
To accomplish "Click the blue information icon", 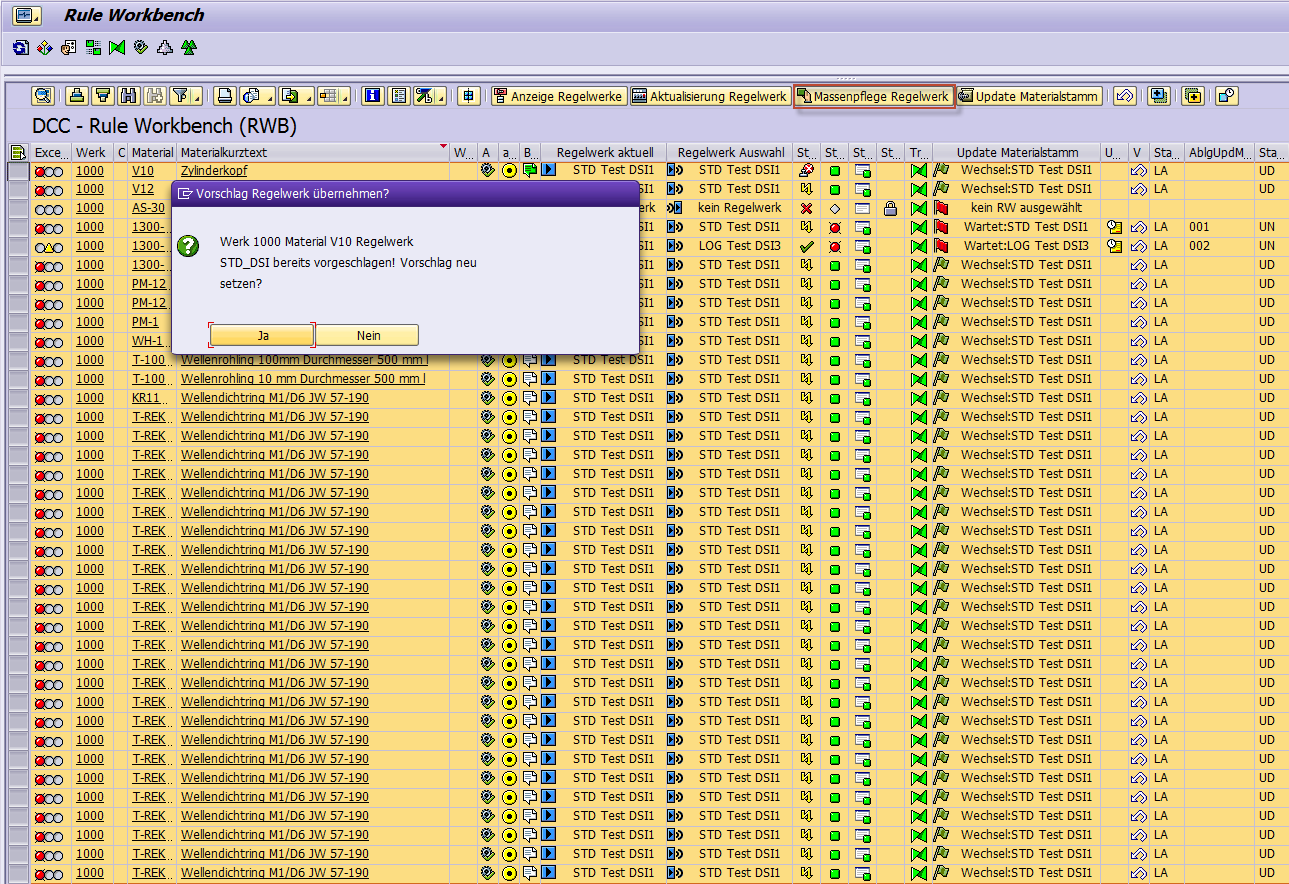I will [373, 96].
